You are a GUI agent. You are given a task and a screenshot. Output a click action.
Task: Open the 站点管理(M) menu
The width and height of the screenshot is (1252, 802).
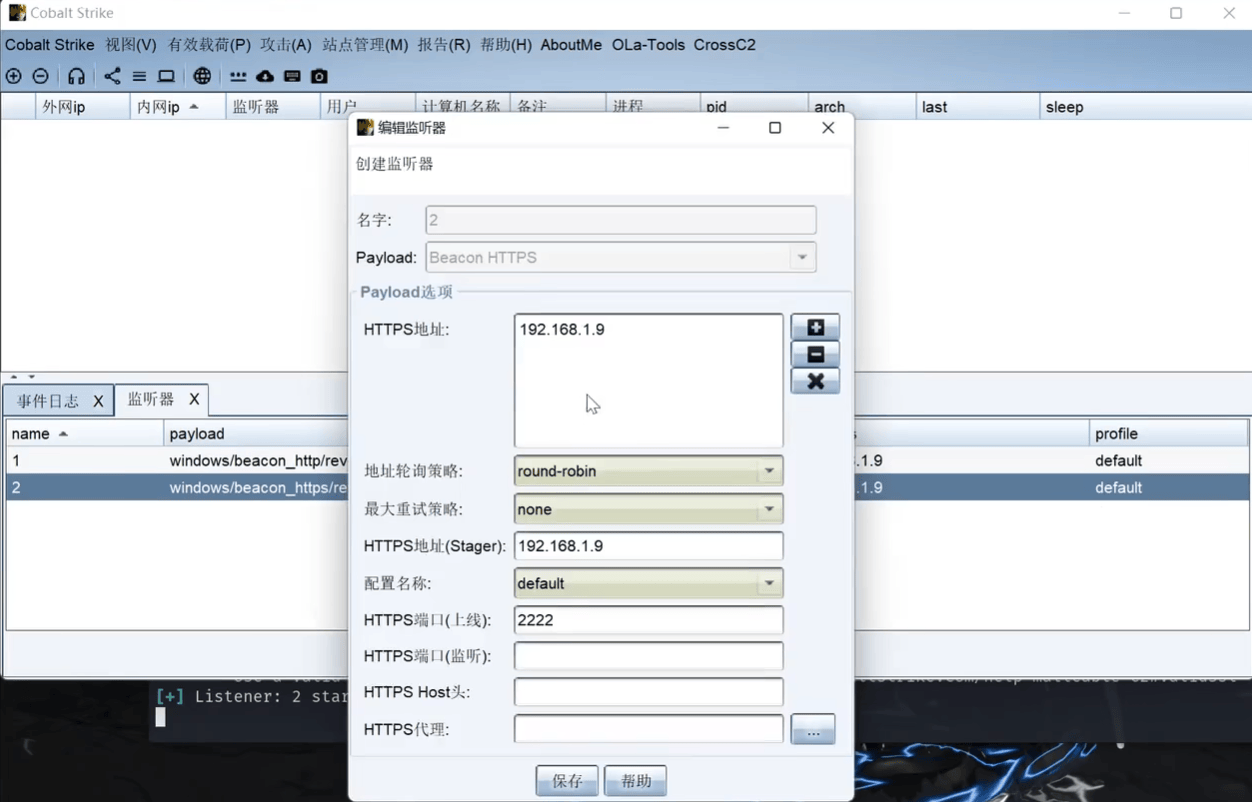tap(365, 45)
